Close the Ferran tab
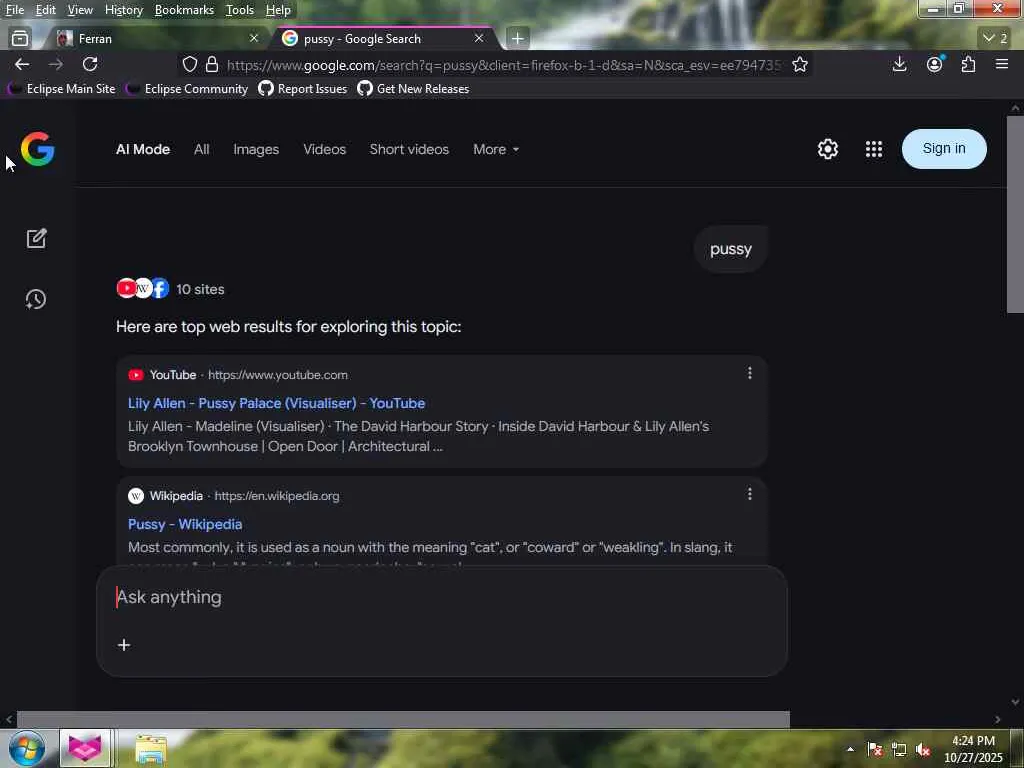Viewport: 1024px width, 768px height. (254, 39)
